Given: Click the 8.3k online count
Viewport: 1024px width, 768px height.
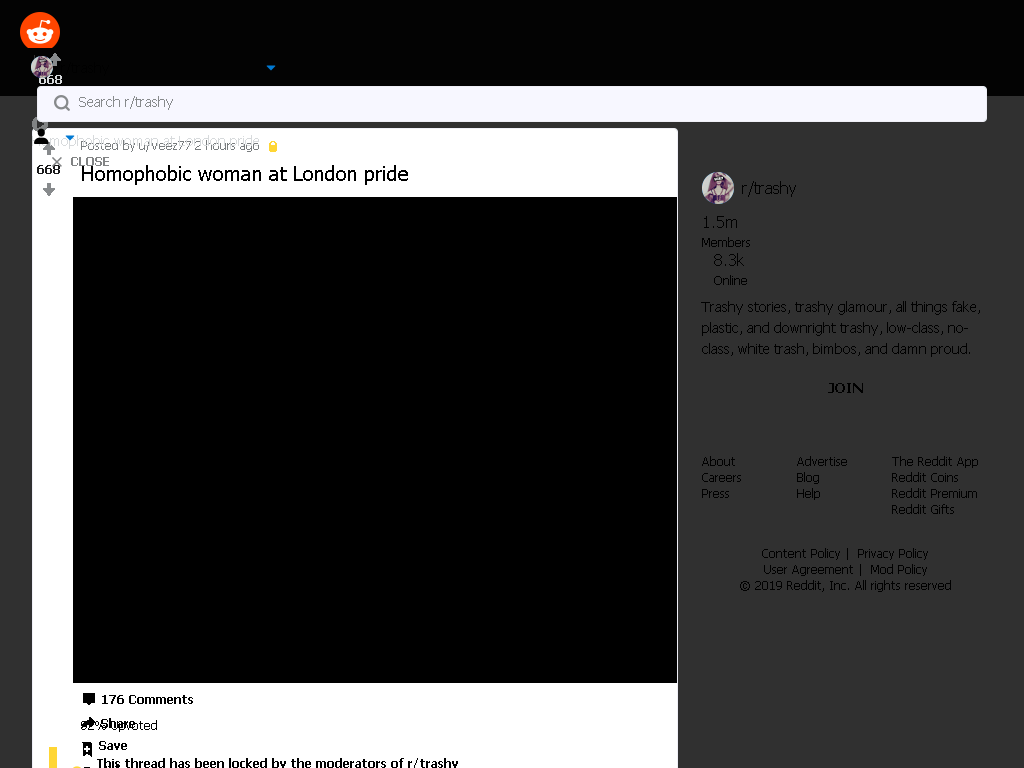Looking at the screenshot, I should (729, 260).
